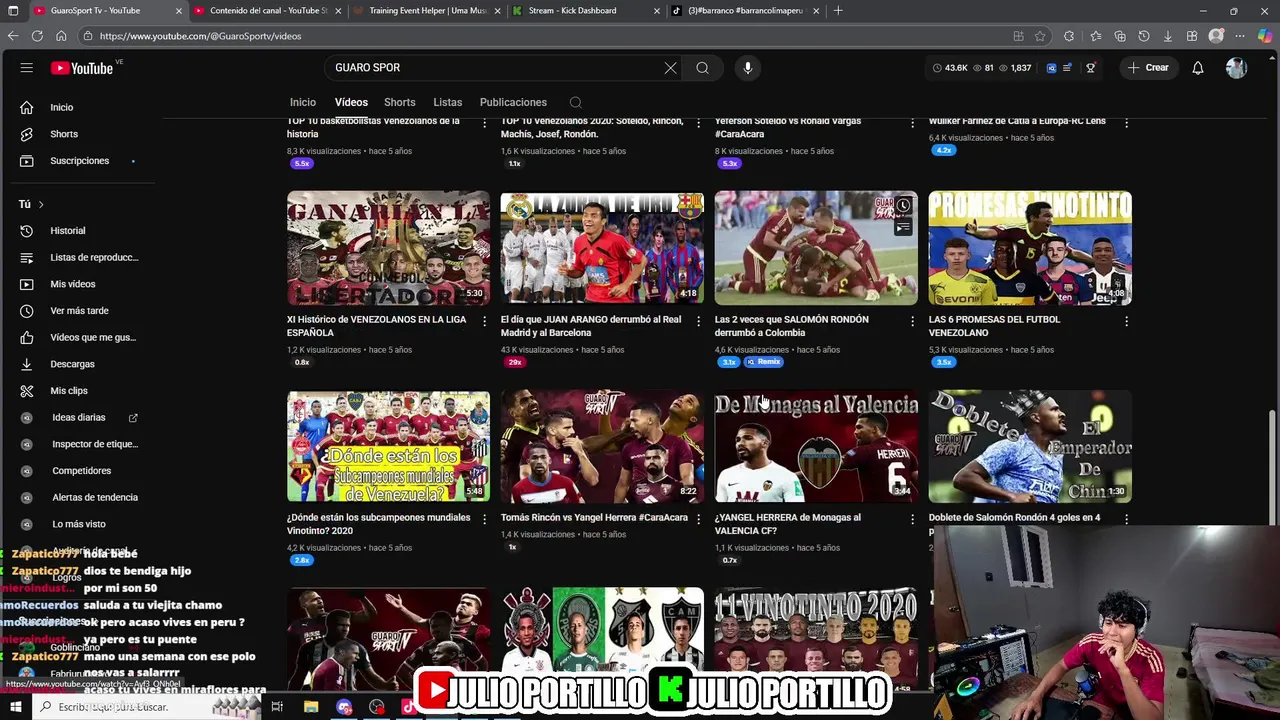
Task: Open the XI Histórico LIBERTADORES thumbnail
Action: 388,248
